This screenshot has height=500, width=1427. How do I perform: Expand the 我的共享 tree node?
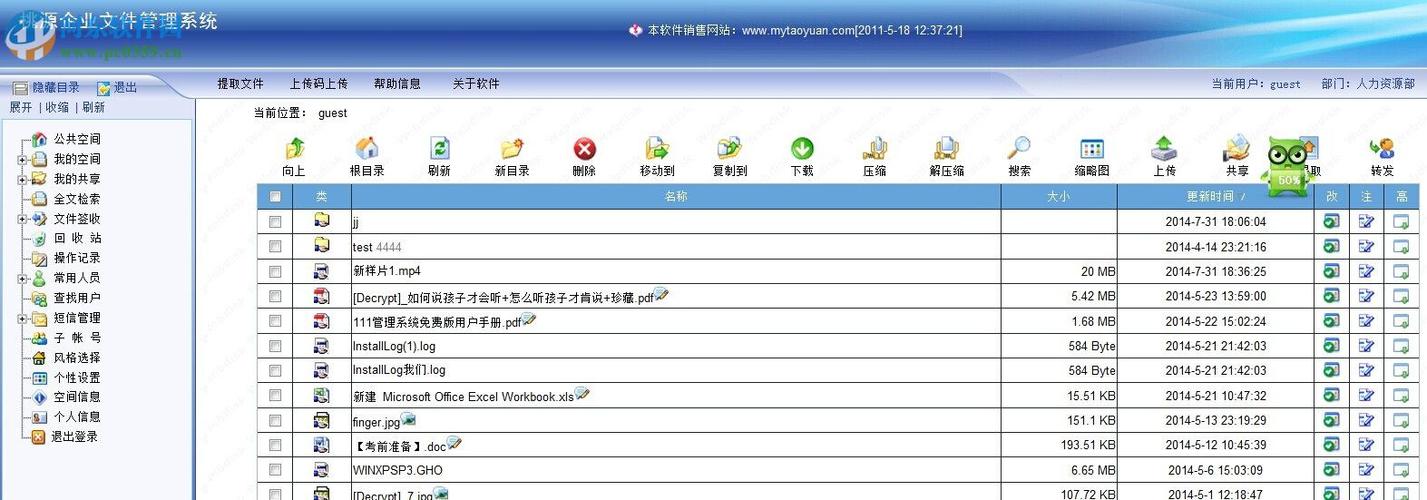tap(22, 179)
